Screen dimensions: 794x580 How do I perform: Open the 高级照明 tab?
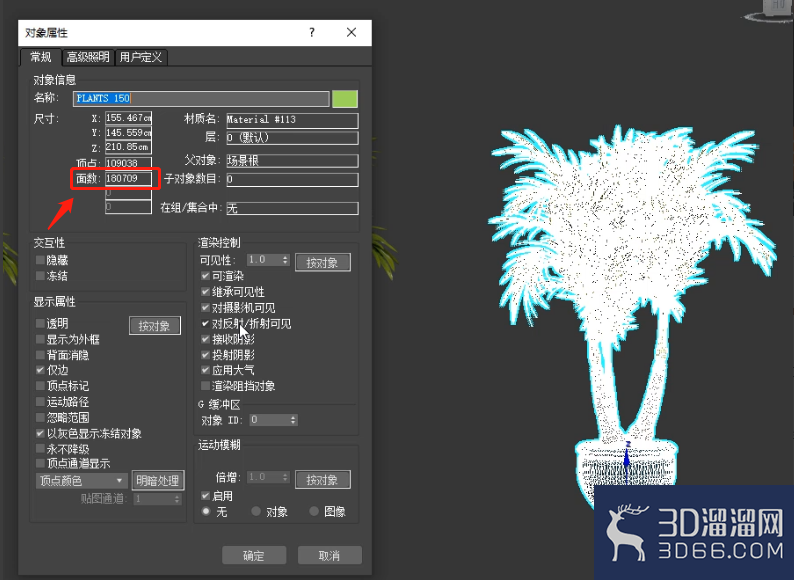coord(88,57)
